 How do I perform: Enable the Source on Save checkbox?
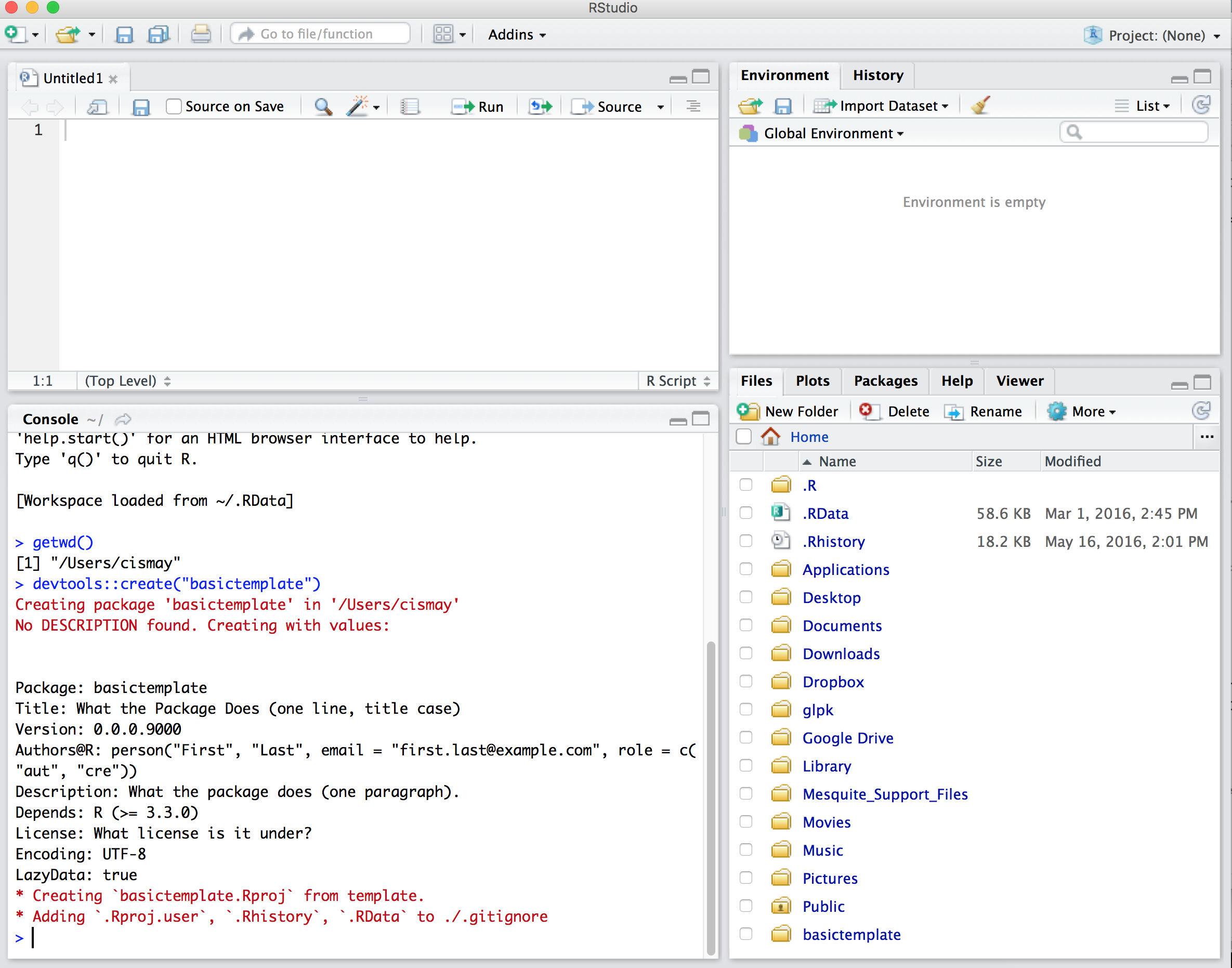click(174, 107)
